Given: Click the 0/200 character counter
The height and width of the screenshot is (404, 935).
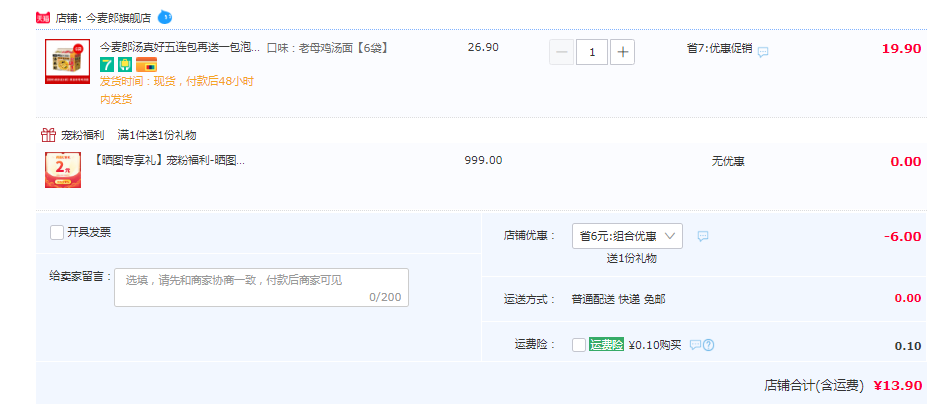Looking at the screenshot, I should pyautogui.click(x=385, y=297).
